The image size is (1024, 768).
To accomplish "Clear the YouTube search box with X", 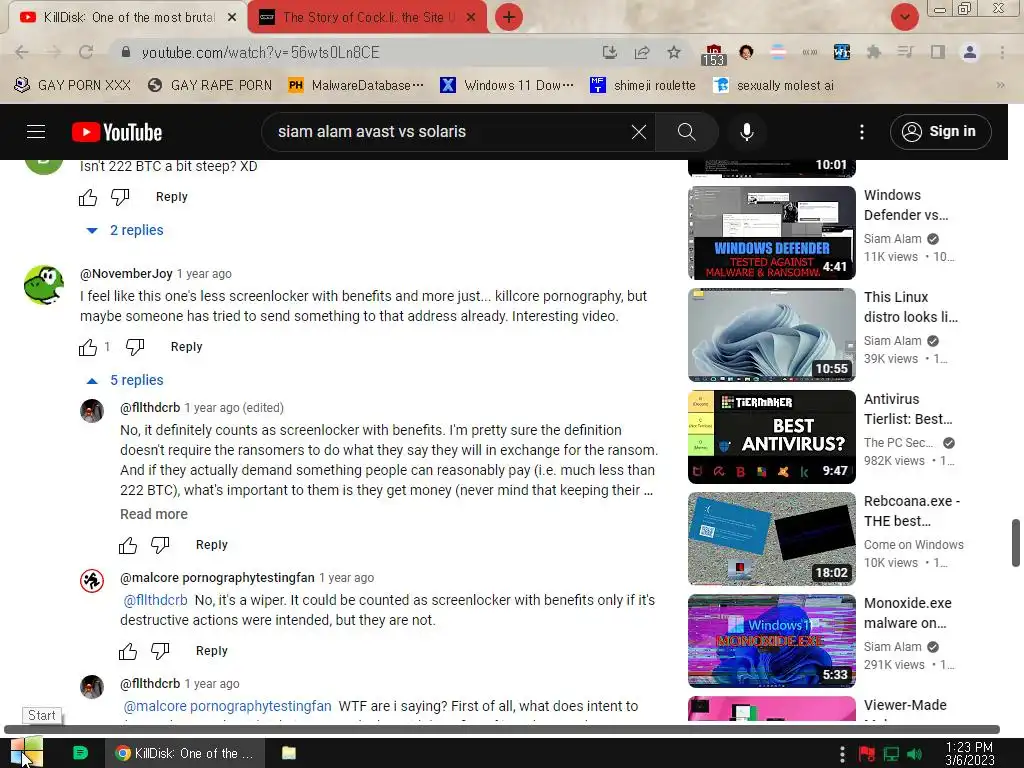I will tap(639, 132).
